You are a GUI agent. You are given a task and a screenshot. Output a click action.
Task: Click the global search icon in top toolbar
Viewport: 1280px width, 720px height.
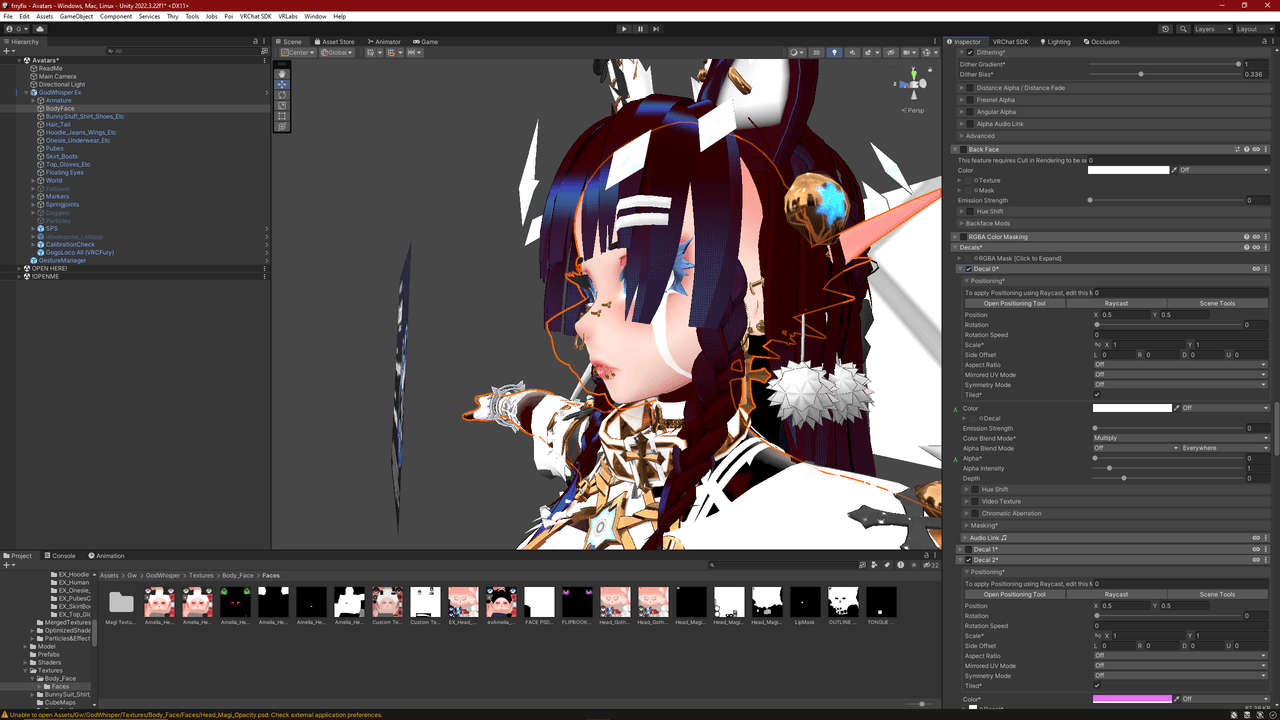[x=1181, y=29]
